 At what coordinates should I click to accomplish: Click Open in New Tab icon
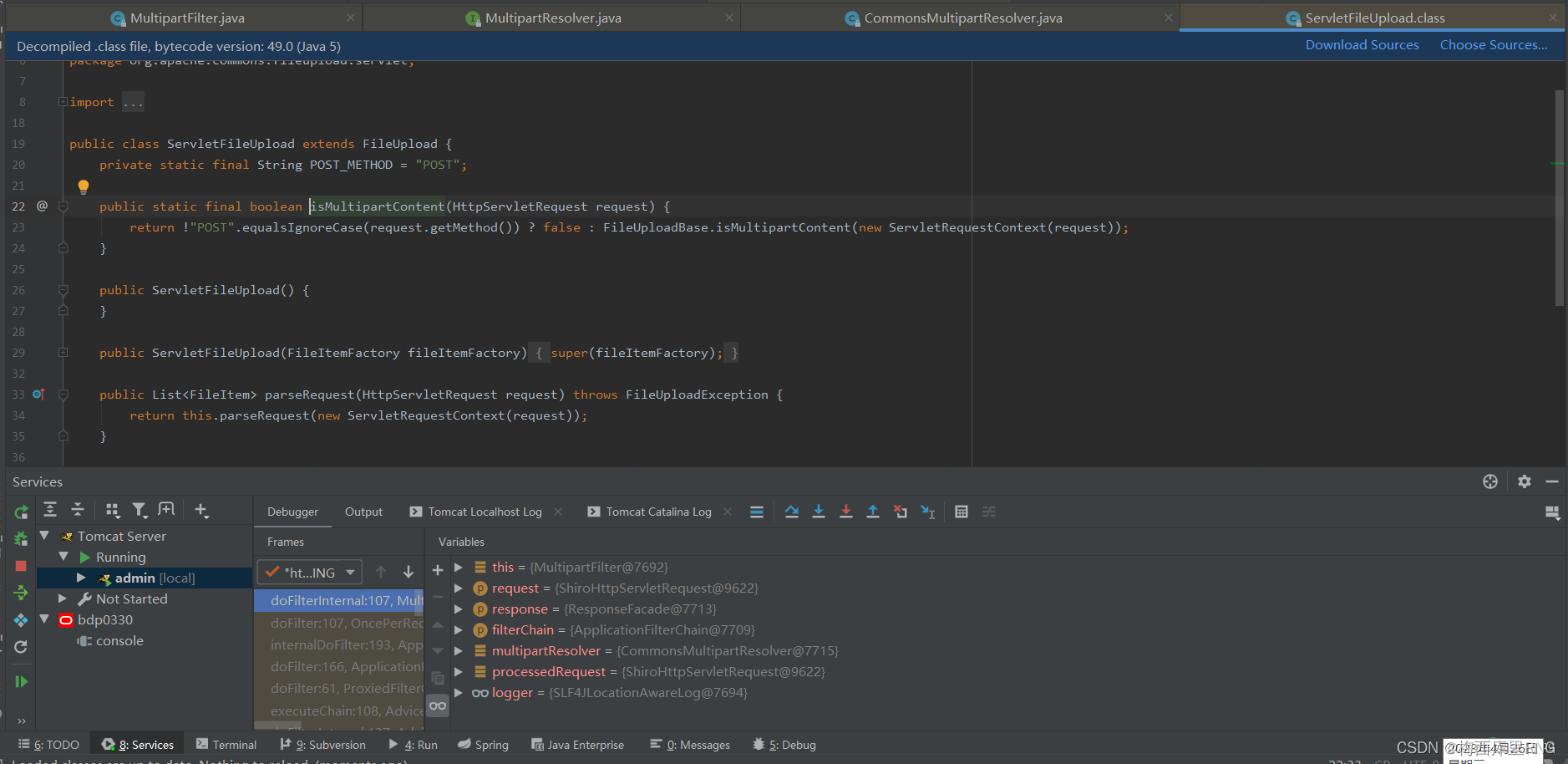[166, 510]
